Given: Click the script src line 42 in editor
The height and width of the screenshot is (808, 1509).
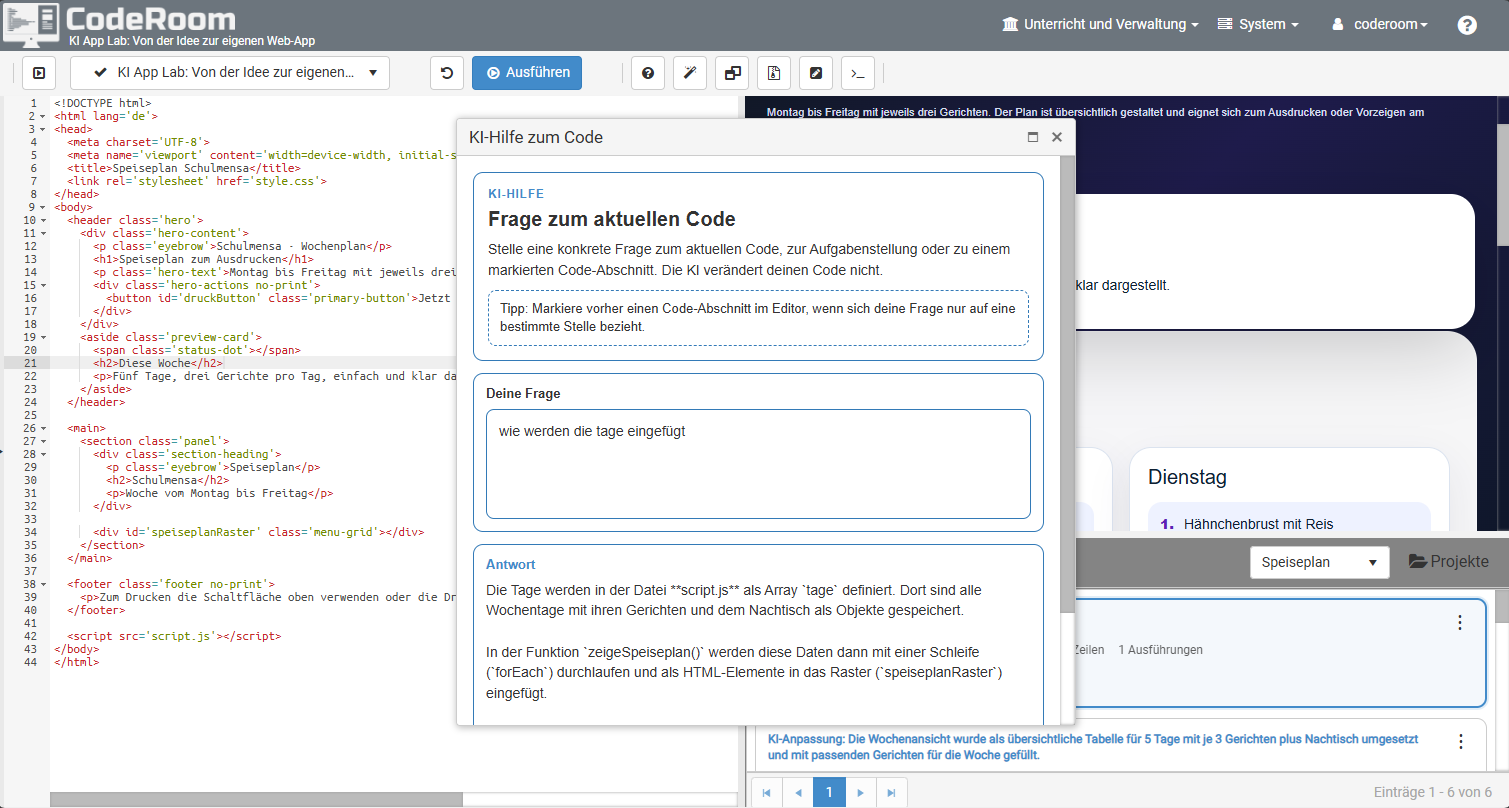Looking at the screenshot, I should point(174,636).
